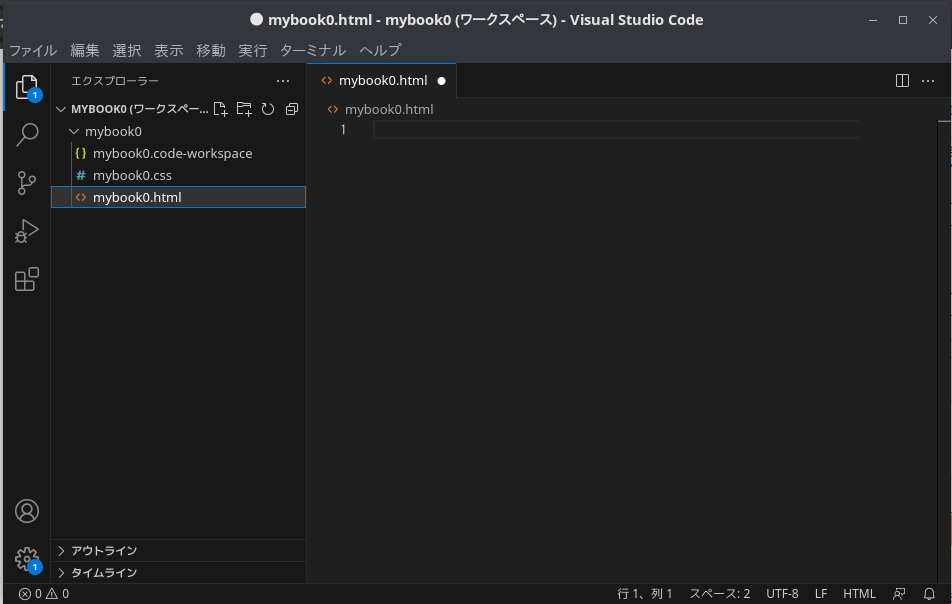952x604 pixels.
Task: Click line 1 in the editor
Action: pyautogui.click(x=616, y=129)
